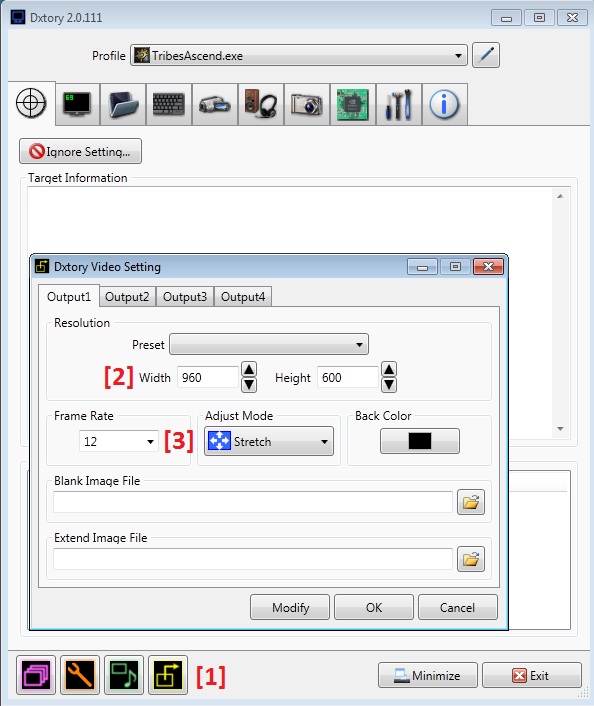This screenshot has width=594, height=706.
Task: Minimize the Dxtory Video Setting dialog
Action: (422, 267)
